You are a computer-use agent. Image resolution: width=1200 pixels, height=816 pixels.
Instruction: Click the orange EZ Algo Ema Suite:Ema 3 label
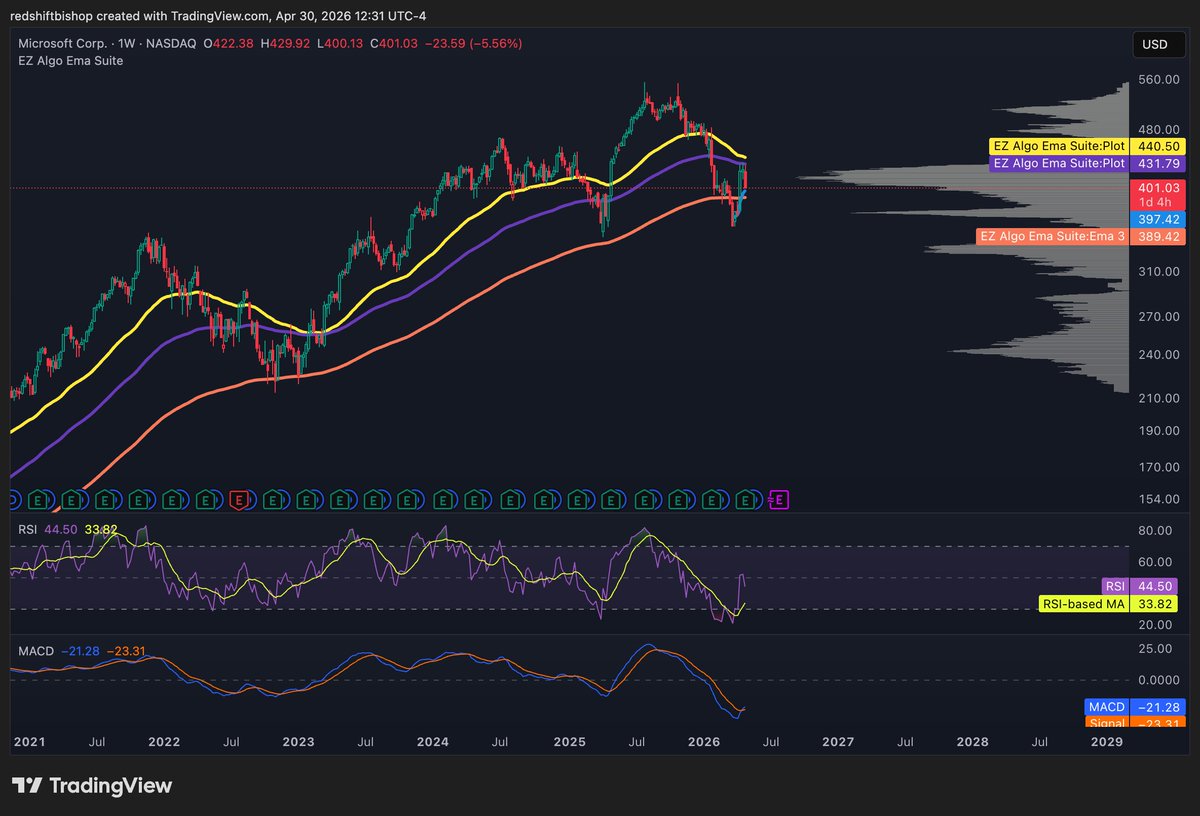1051,236
